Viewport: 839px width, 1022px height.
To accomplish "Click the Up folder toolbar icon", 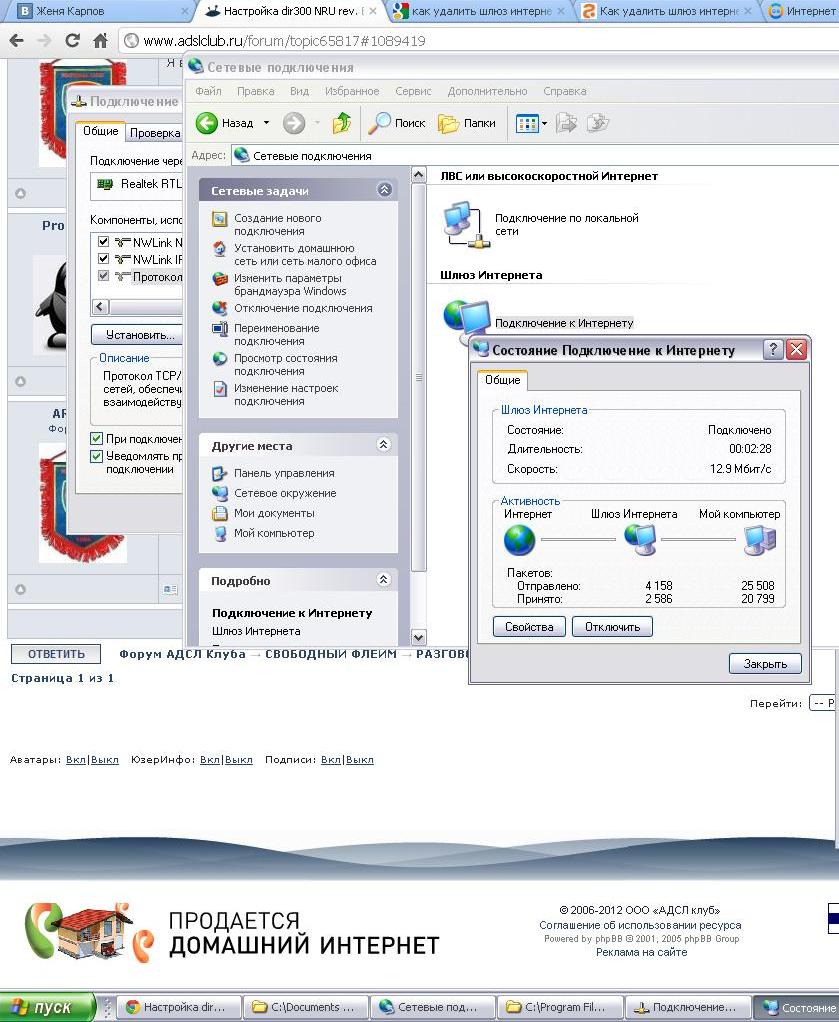I will (x=342, y=123).
